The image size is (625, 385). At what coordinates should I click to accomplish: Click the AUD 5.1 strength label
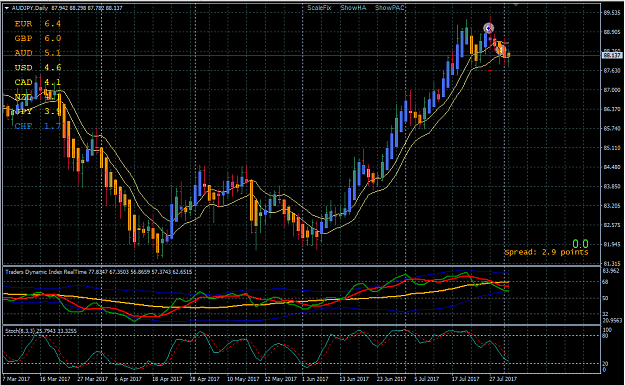[38, 53]
